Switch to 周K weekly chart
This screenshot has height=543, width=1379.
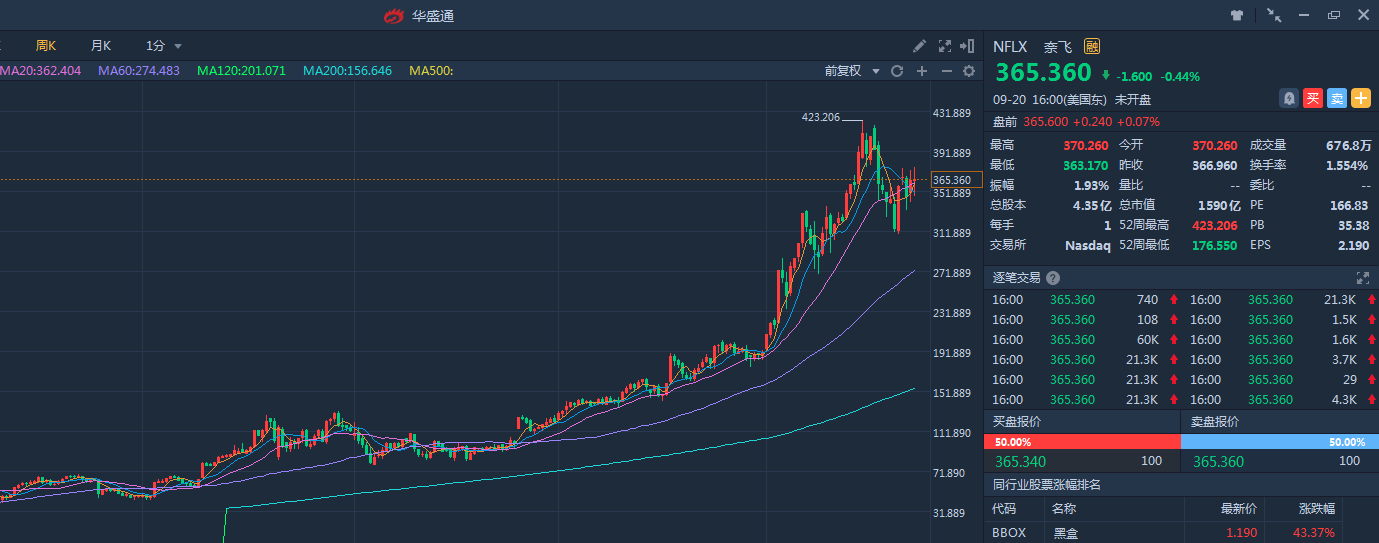point(46,46)
